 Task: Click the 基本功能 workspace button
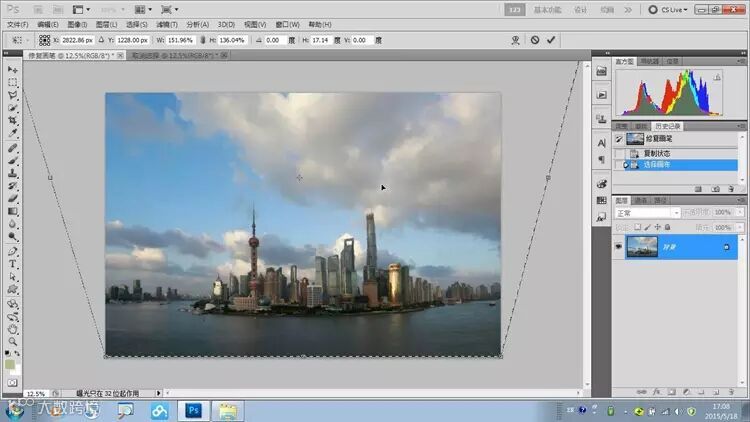point(547,10)
